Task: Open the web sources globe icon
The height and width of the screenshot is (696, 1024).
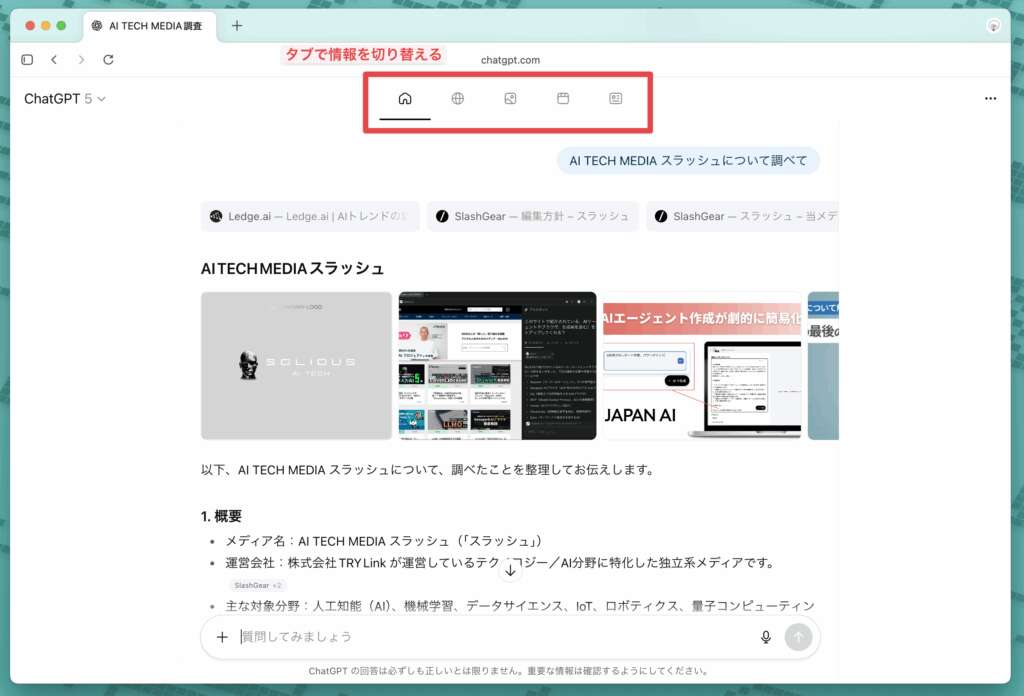Action: pos(457,98)
